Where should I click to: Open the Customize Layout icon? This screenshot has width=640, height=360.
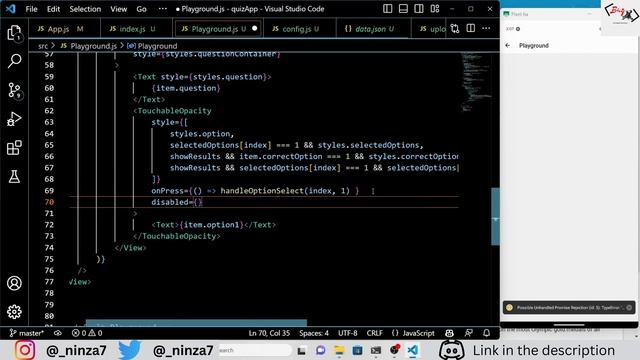click(435, 9)
